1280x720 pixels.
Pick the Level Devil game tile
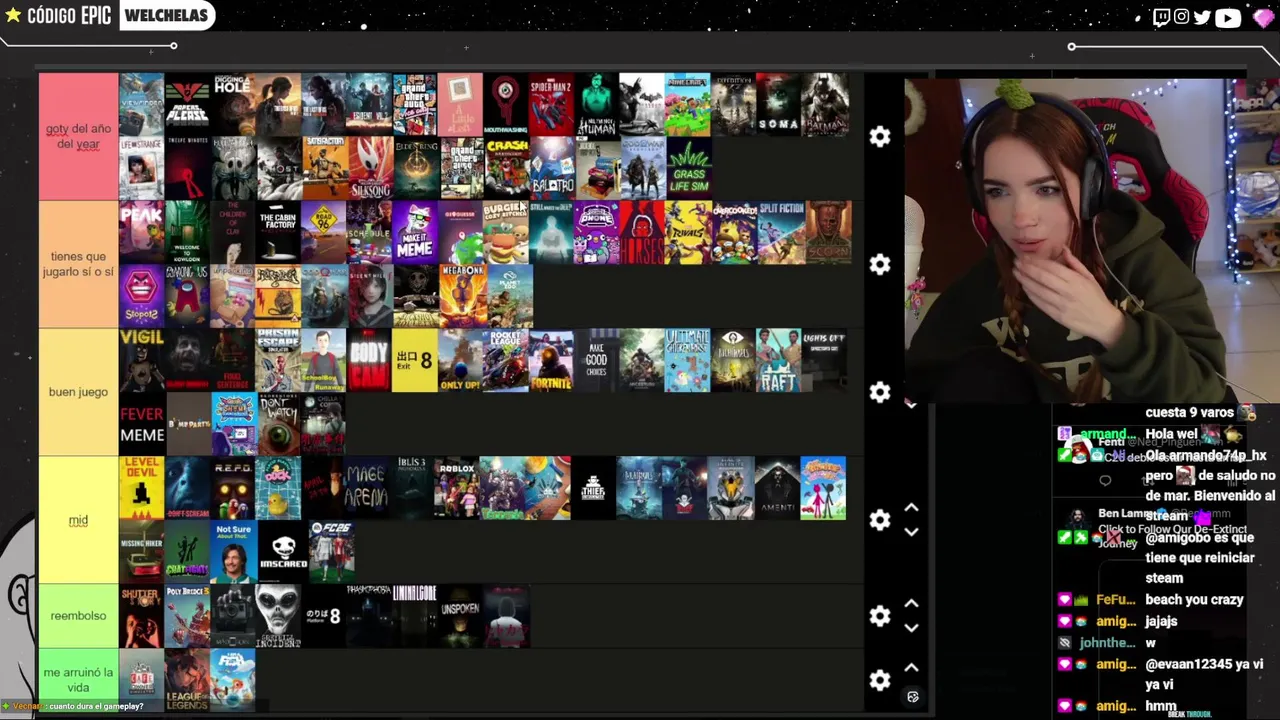[141, 488]
